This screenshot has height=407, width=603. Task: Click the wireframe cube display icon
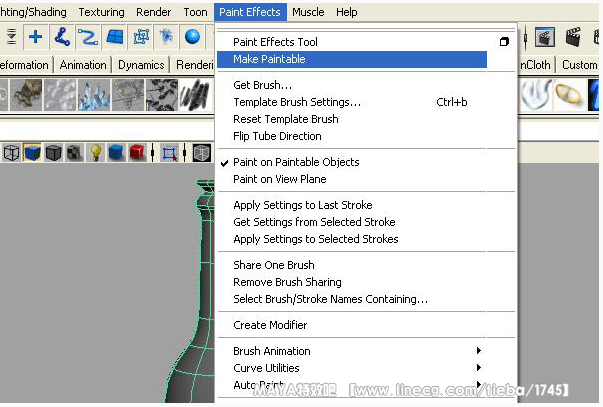12,153
